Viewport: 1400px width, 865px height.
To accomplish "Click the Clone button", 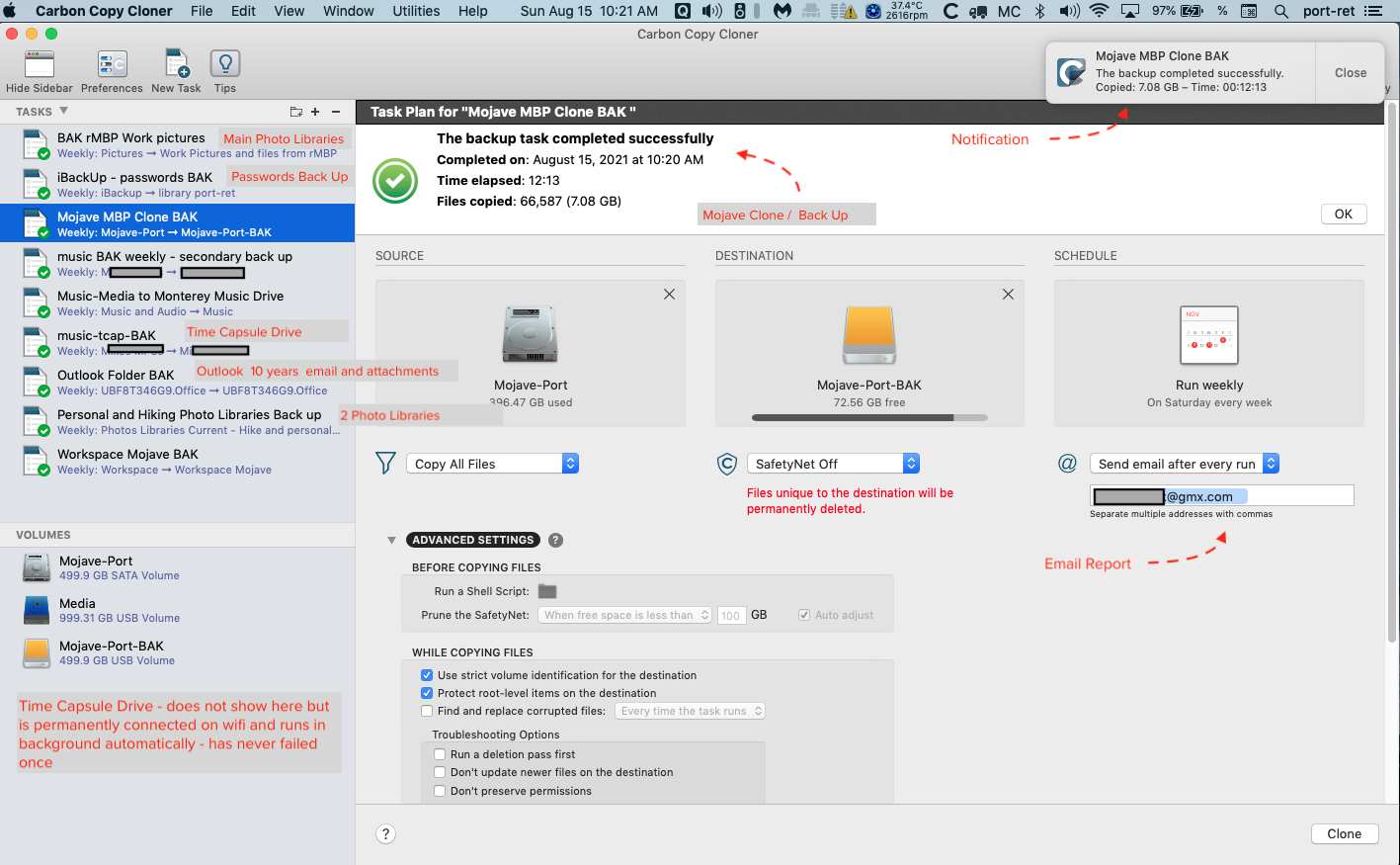I will (1344, 833).
